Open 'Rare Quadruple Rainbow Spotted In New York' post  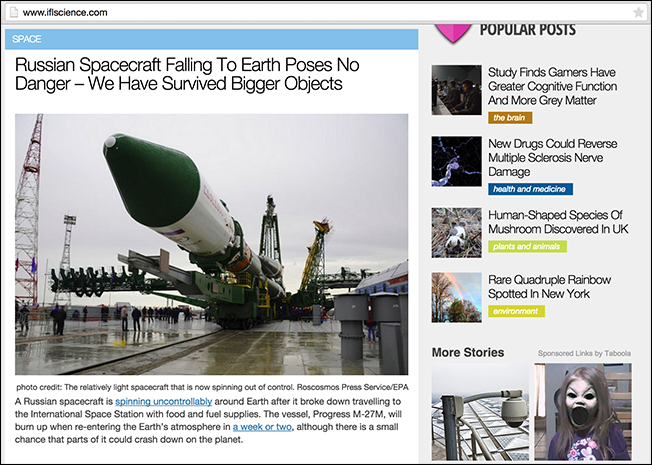pos(549,287)
